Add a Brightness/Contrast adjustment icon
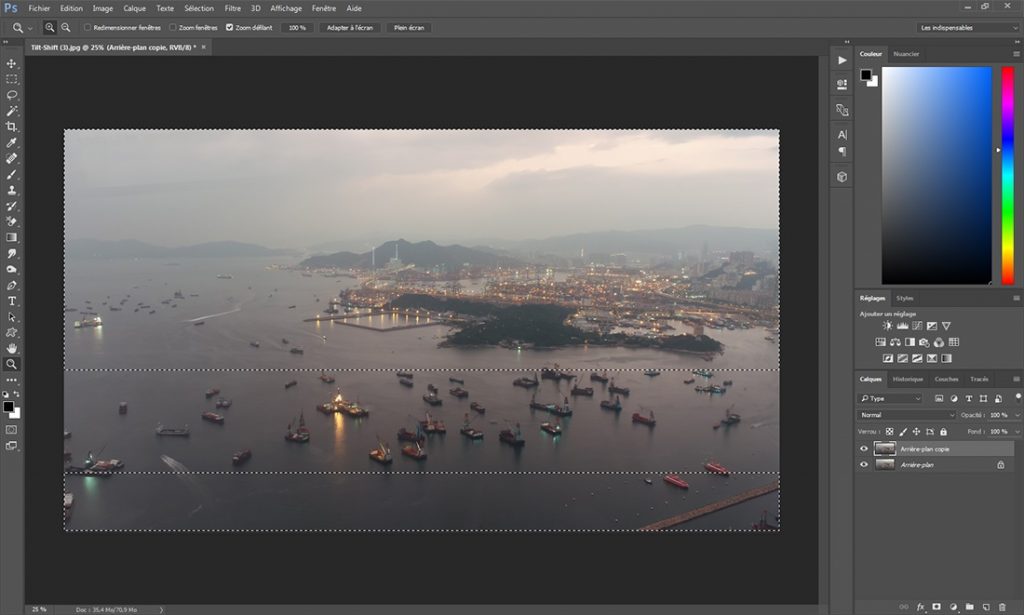Image resolution: width=1024 pixels, height=615 pixels. pos(887,326)
